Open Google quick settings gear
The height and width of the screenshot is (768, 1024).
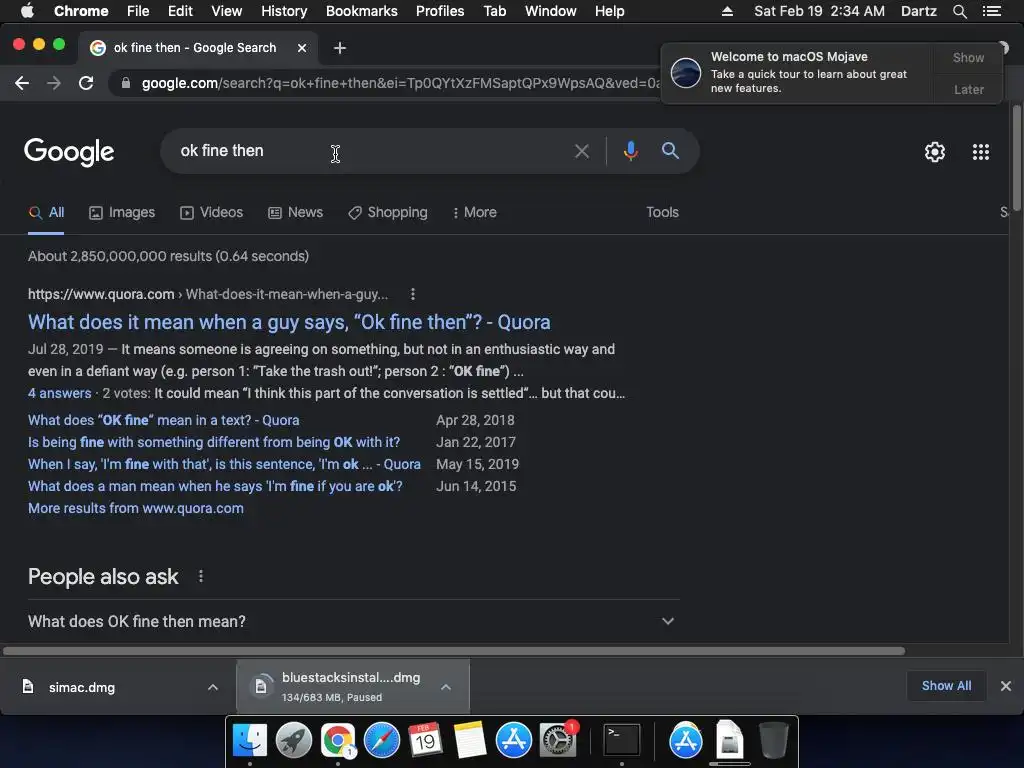pos(935,152)
